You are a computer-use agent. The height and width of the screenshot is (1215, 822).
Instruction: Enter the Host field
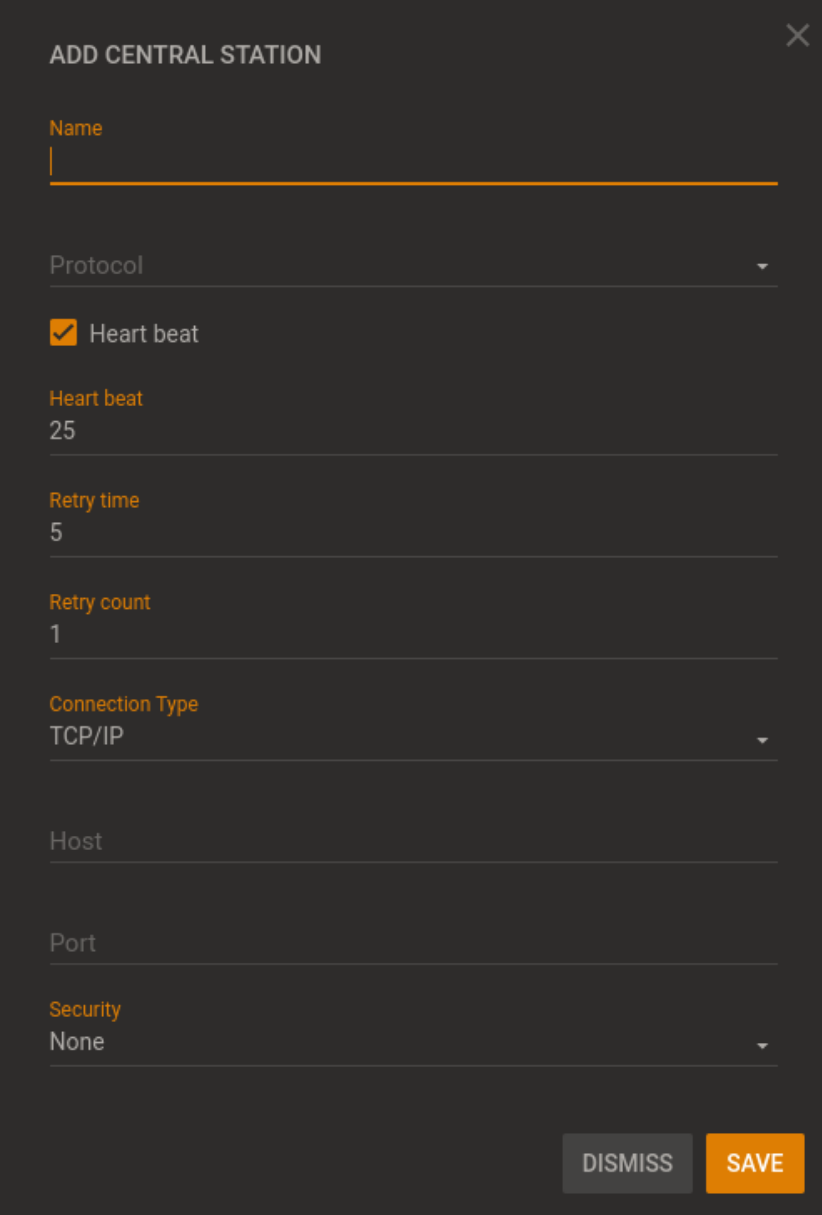point(400,841)
